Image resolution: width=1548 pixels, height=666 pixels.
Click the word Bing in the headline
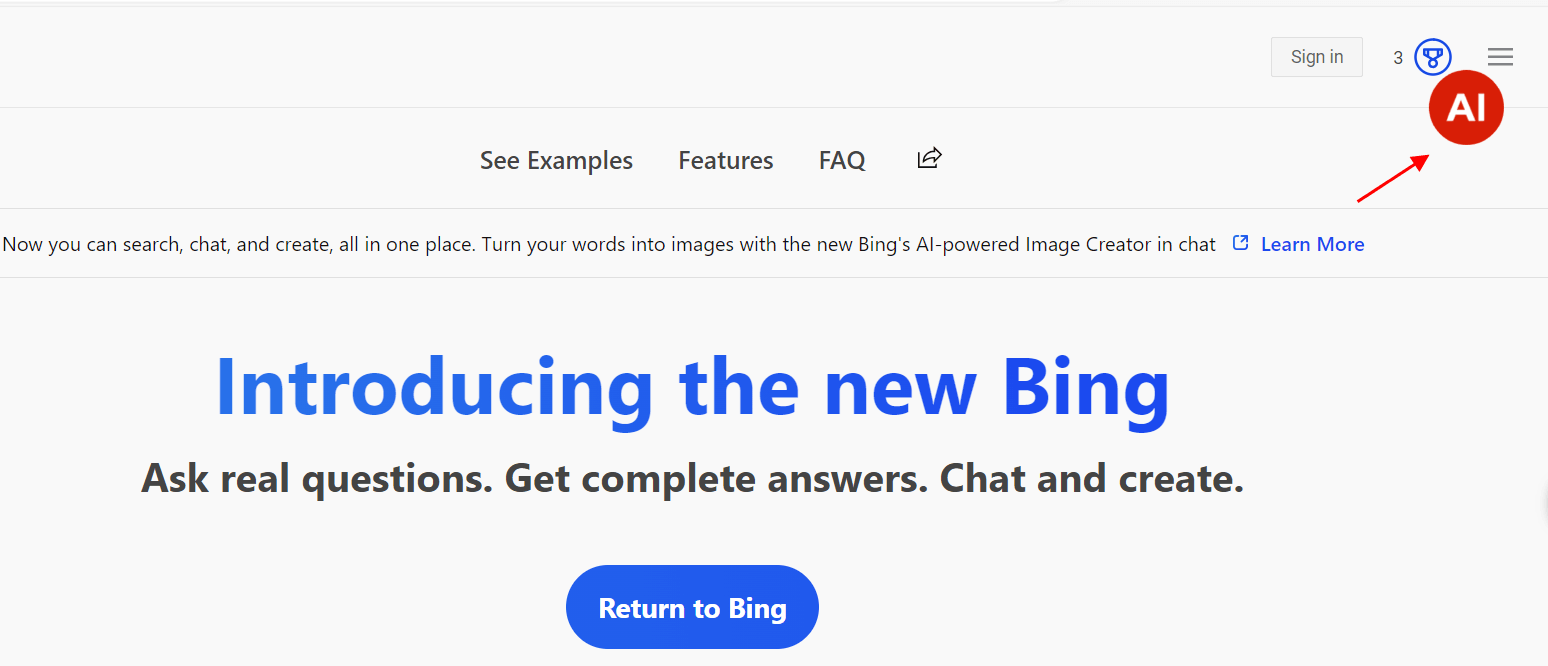tap(1086, 390)
